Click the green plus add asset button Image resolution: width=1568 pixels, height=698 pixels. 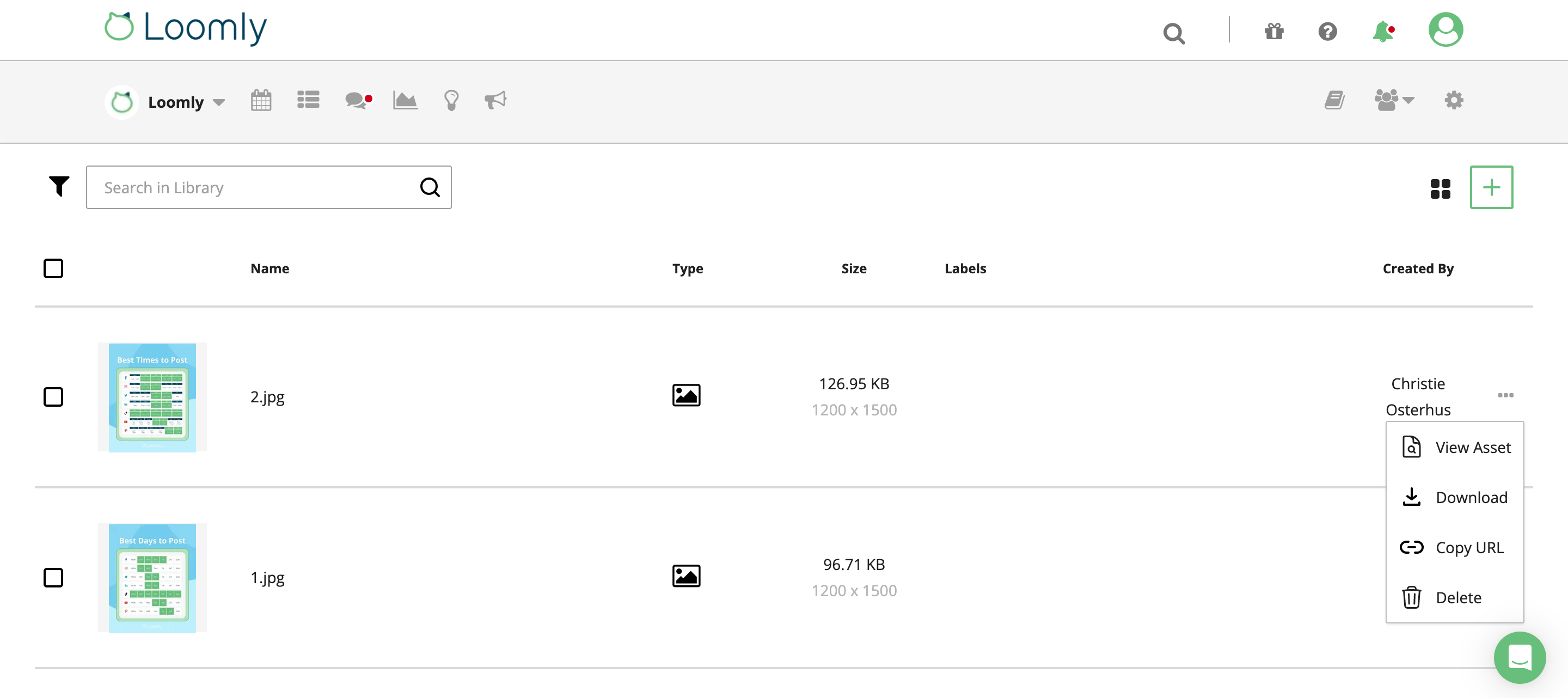[1491, 187]
